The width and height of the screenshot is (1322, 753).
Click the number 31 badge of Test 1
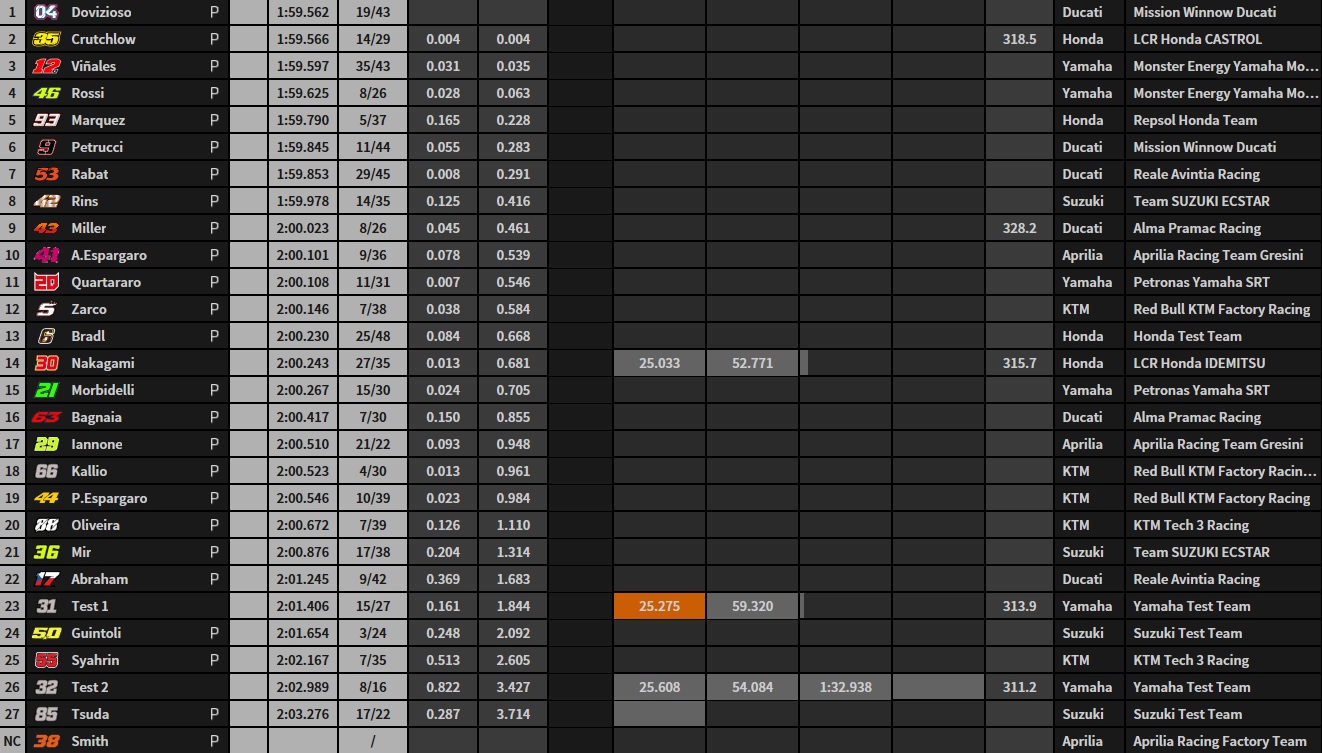(46, 606)
